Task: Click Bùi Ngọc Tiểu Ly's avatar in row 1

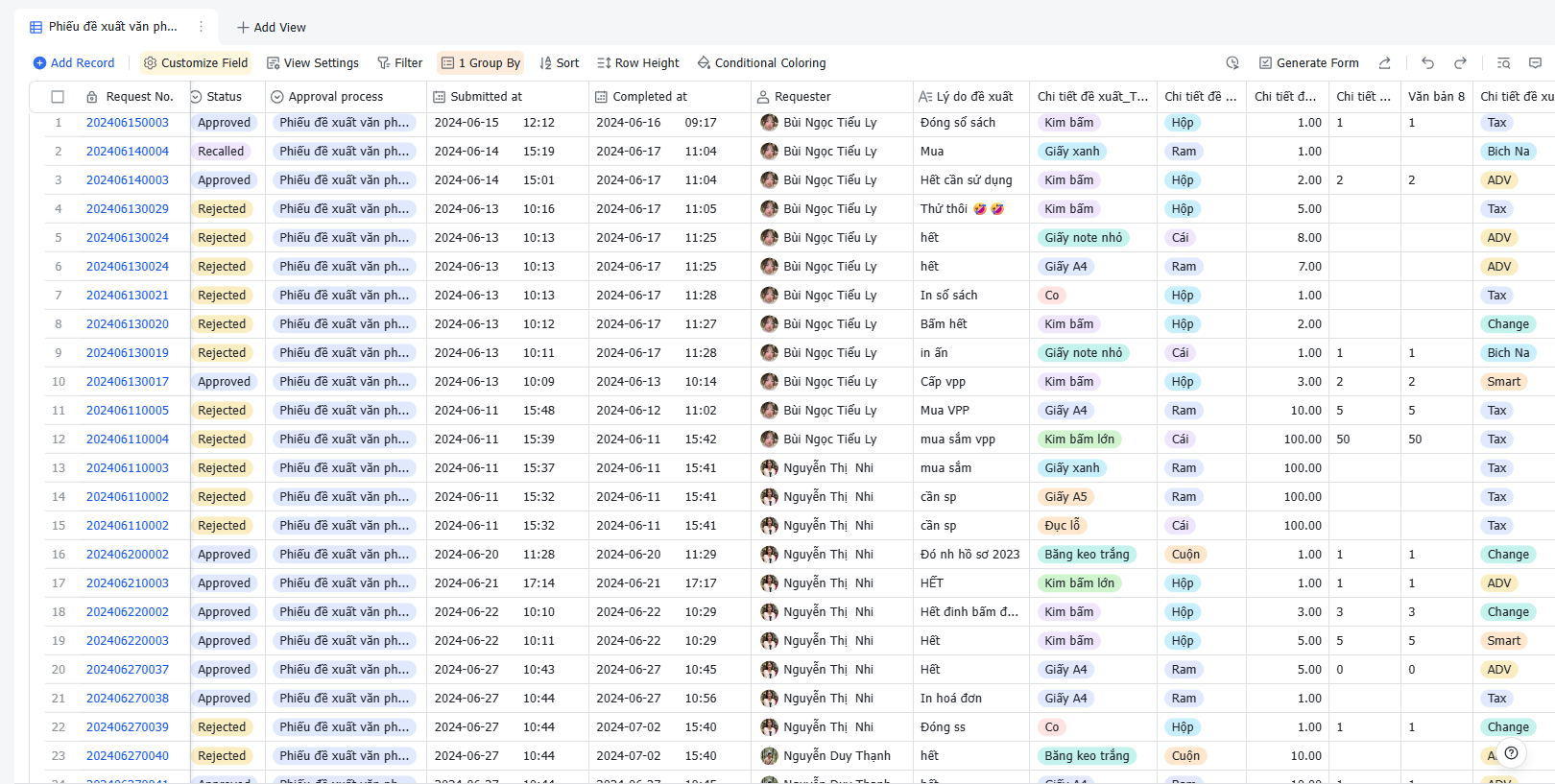Action: point(769,123)
